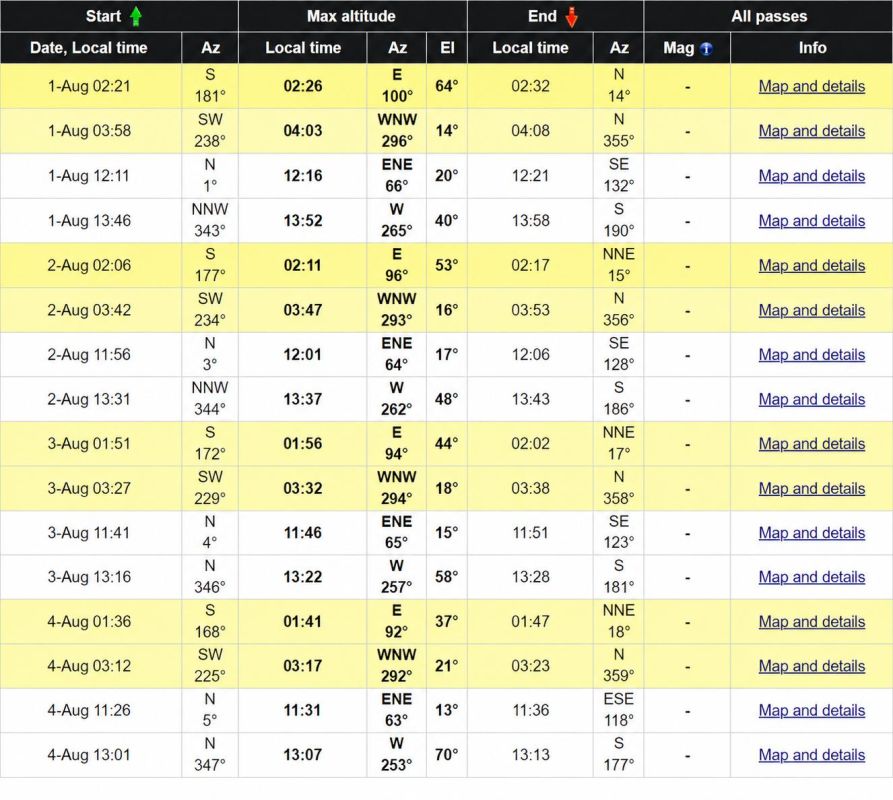This screenshot has width=893, height=800.
Task: Open Map and details for 2-Aug 13:31
Action: tap(812, 399)
